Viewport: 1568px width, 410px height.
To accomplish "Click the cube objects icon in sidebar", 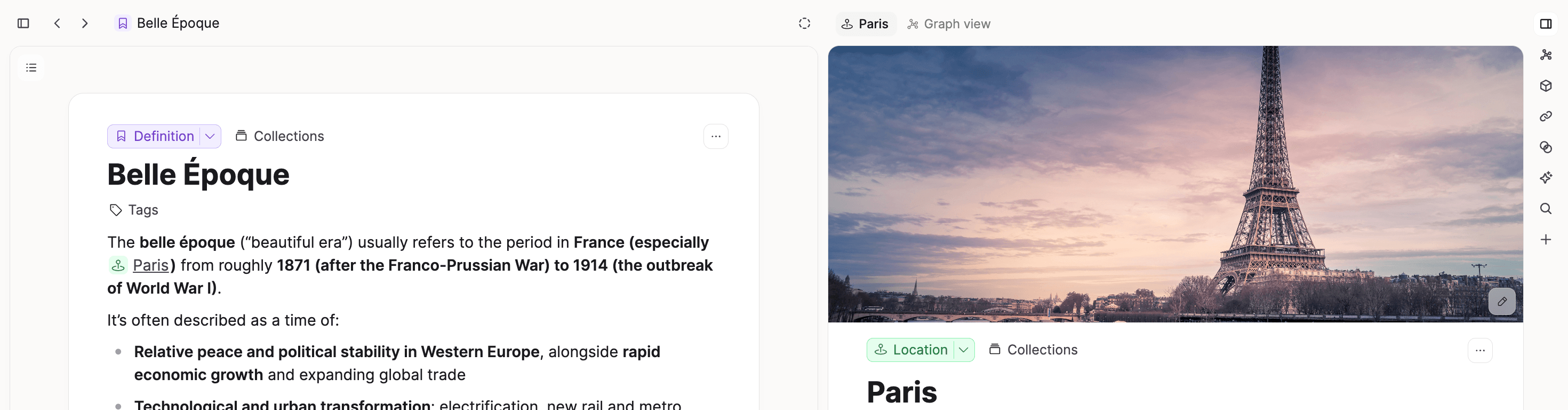I will (x=1546, y=86).
